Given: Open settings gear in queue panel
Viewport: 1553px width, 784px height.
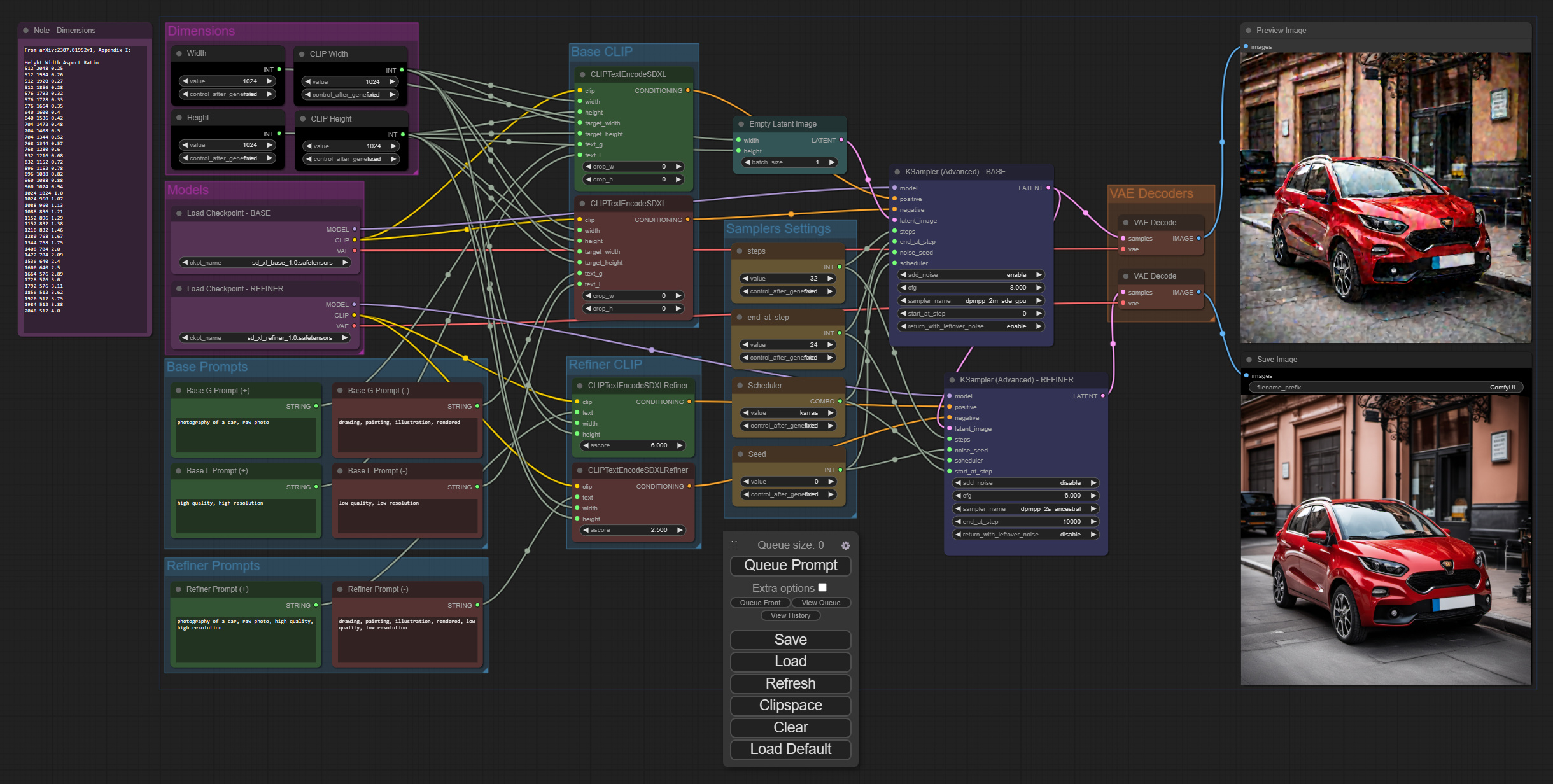Looking at the screenshot, I should [x=845, y=545].
